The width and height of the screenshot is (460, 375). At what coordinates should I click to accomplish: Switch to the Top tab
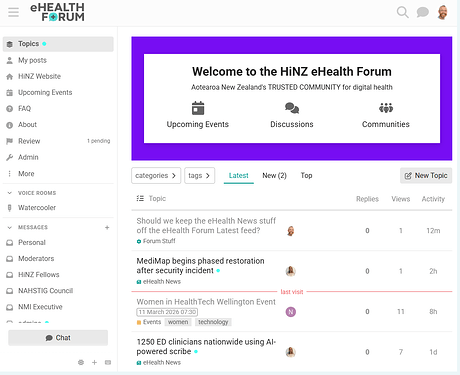click(306, 176)
